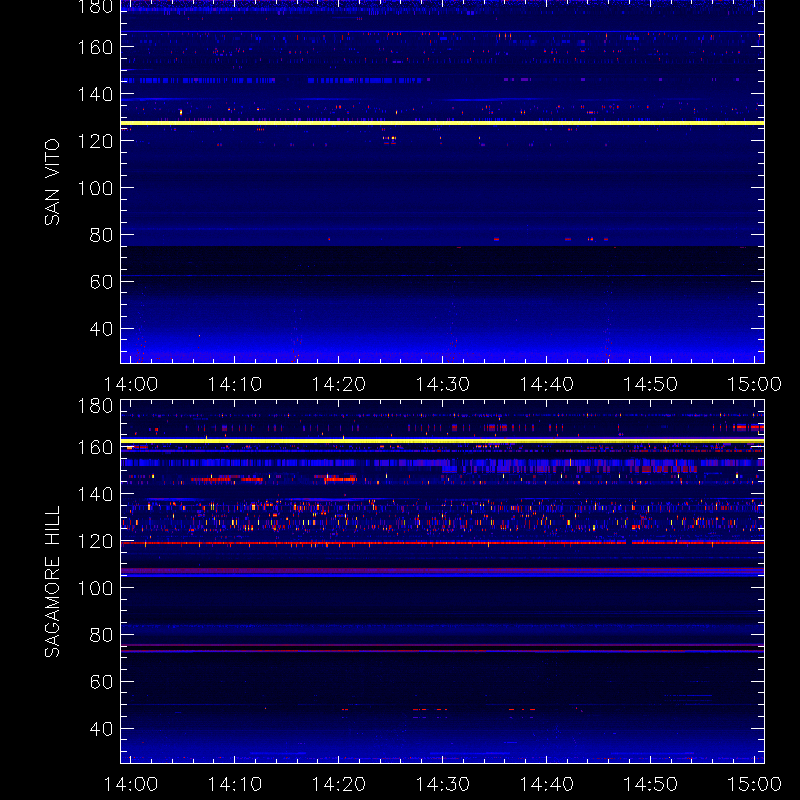
Task: Click the 14:50 time label under SAN VITO plot
Action: [x=650, y=384]
